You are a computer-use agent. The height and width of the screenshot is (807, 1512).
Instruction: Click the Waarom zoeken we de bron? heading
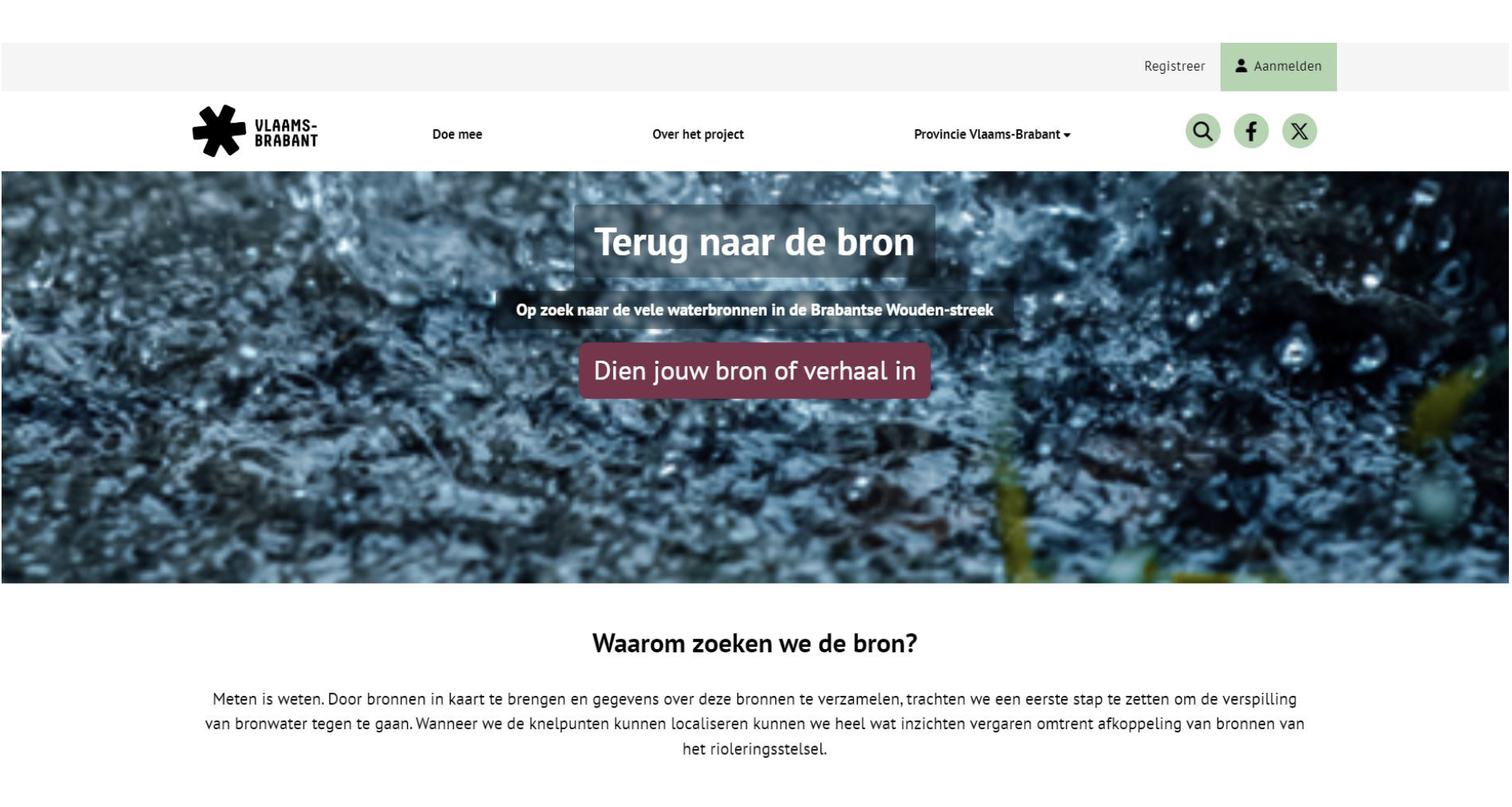[x=754, y=644]
